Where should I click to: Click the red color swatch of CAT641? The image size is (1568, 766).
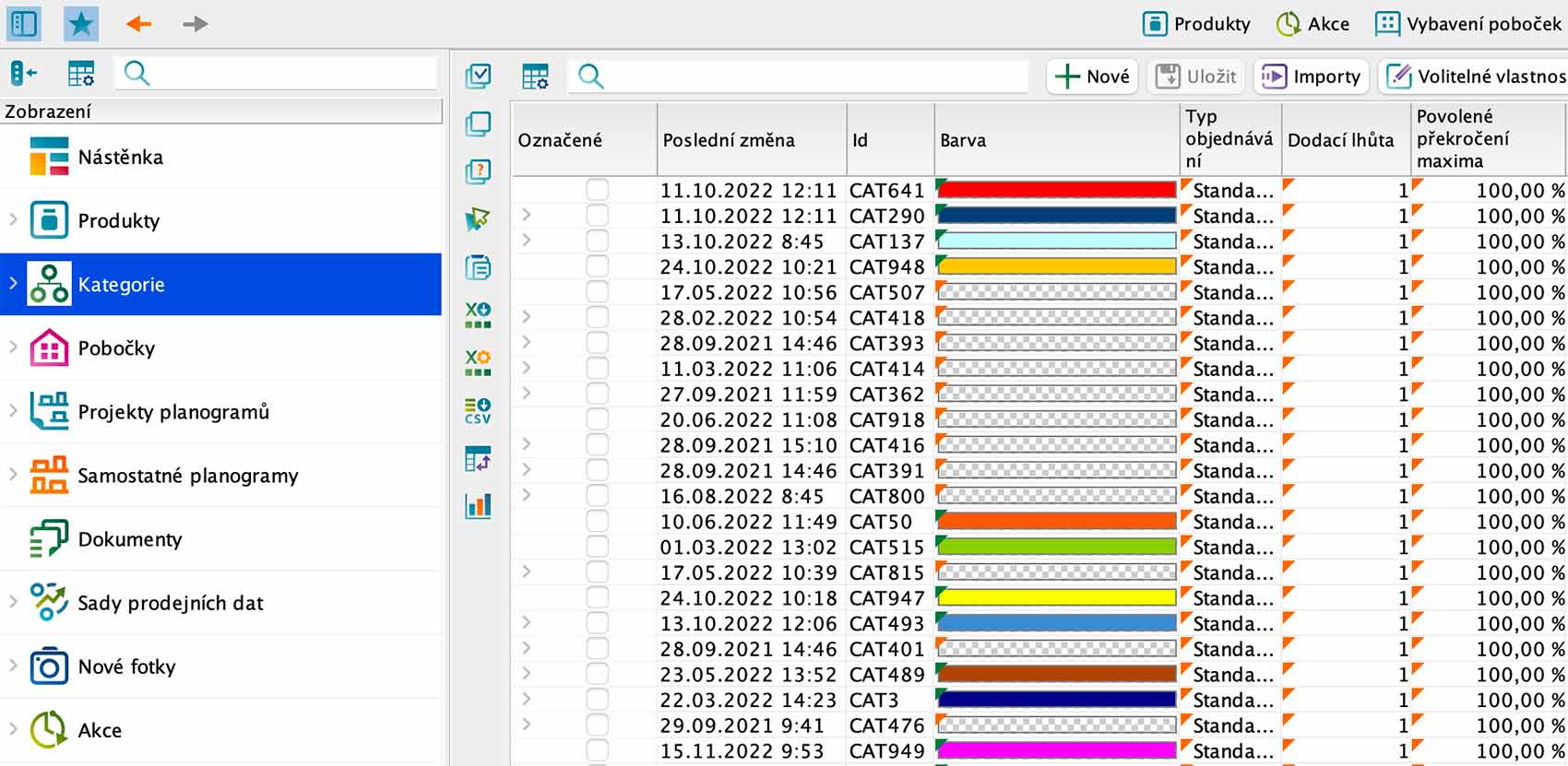coord(1057,190)
